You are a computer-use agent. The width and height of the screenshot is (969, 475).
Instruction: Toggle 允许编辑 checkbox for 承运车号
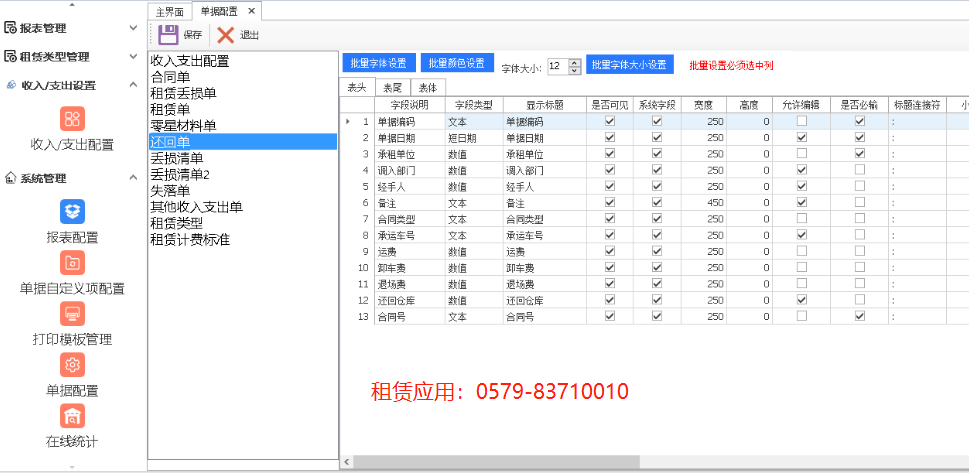(x=802, y=235)
